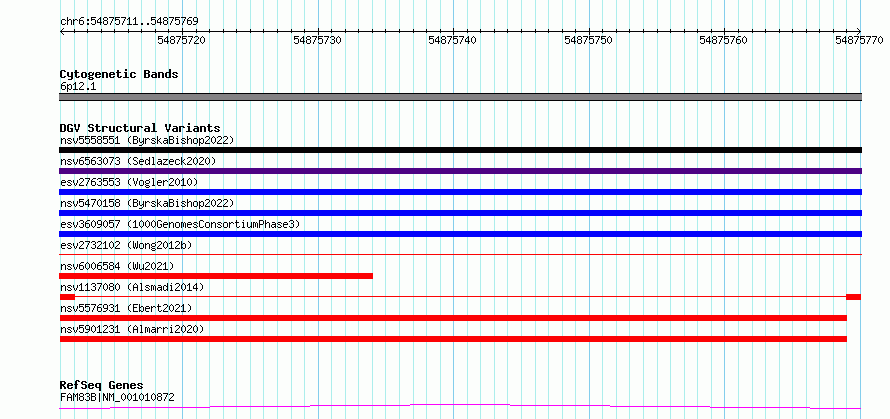Select the DGV Structural Variants track title

[x=140, y=128]
